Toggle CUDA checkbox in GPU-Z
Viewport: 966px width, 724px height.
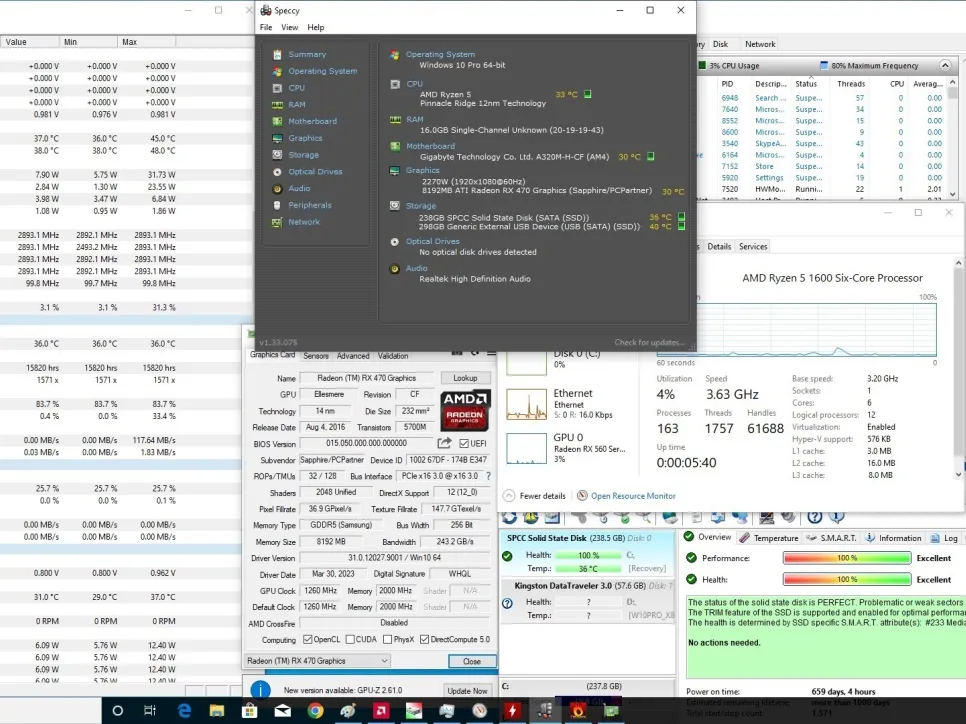click(350, 640)
